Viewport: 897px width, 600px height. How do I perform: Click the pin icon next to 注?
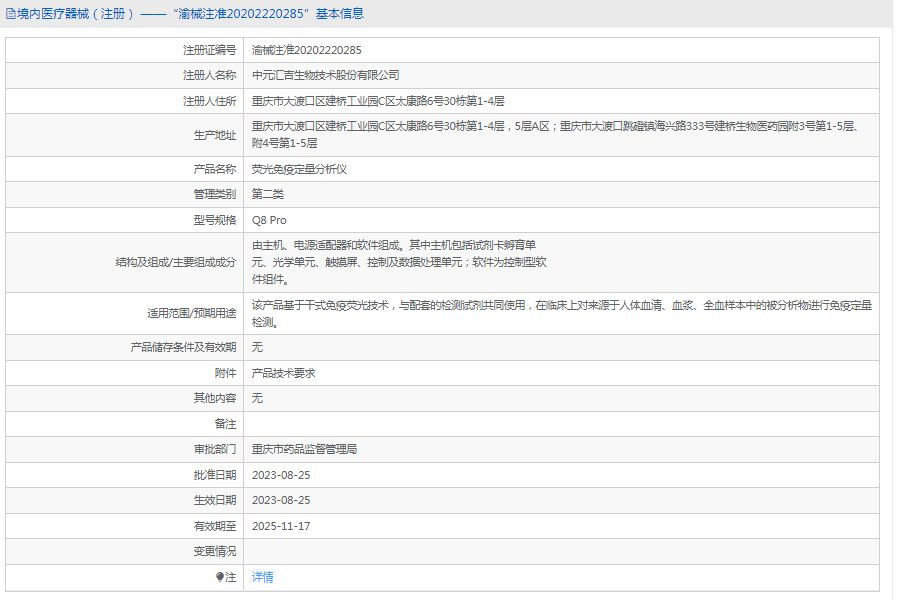220,577
